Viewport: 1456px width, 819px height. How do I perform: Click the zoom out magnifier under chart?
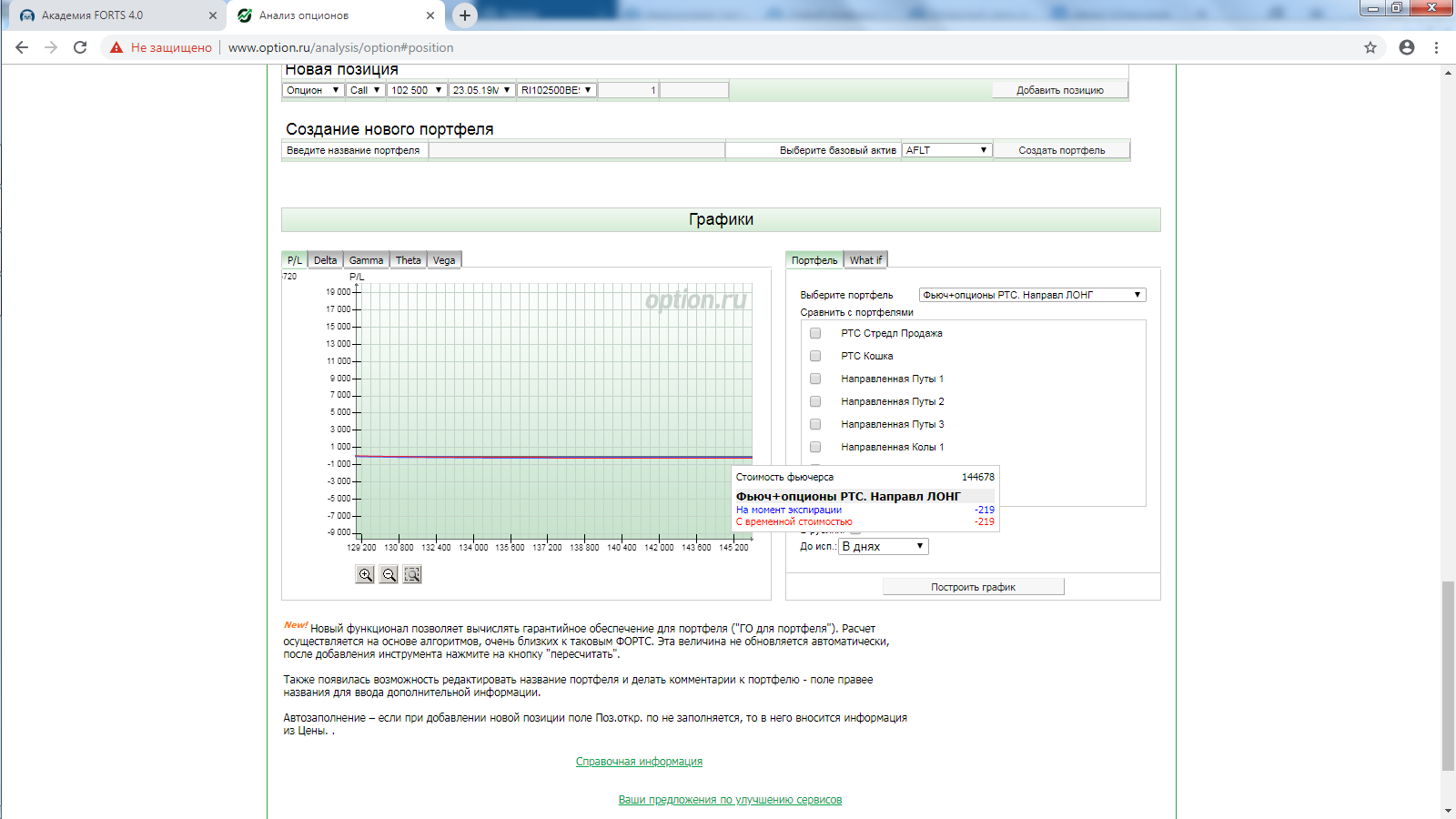[389, 574]
